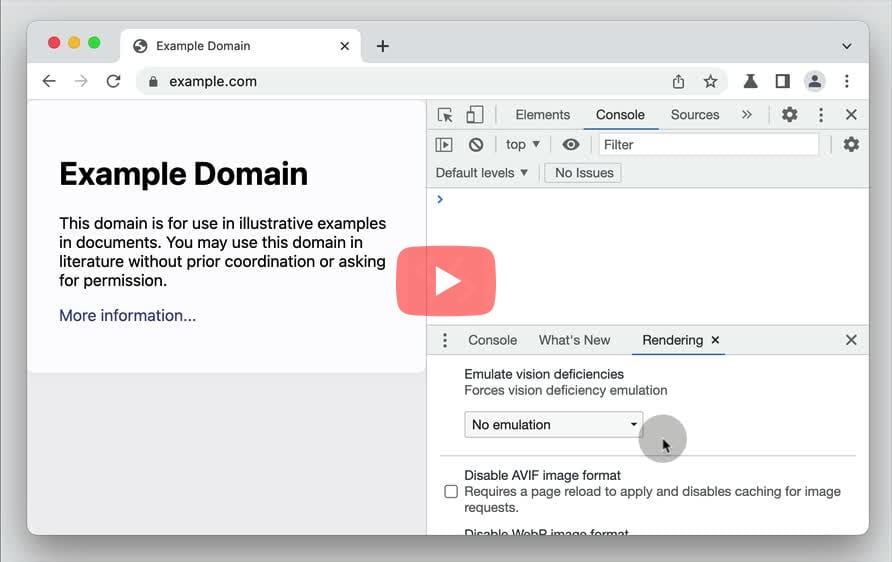Open the Chrome three-dot menu
892x562 pixels.
click(x=846, y=81)
